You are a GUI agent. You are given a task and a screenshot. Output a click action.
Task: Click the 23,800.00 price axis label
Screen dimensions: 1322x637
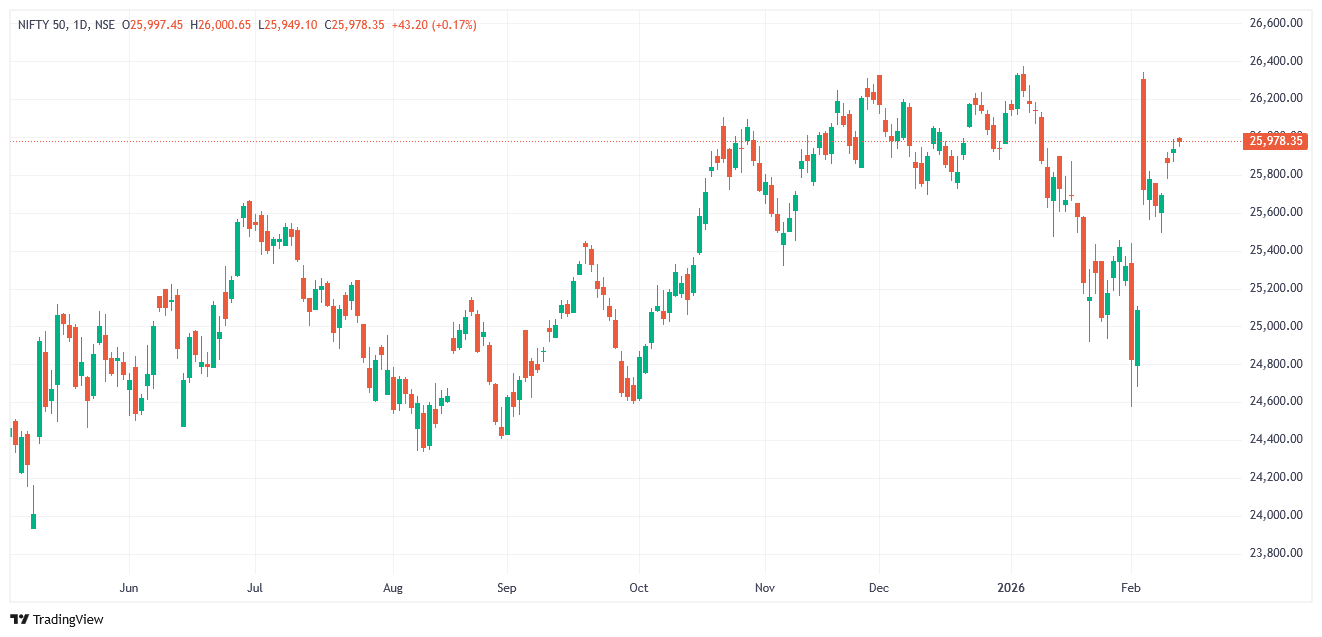(x=1275, y=553)
